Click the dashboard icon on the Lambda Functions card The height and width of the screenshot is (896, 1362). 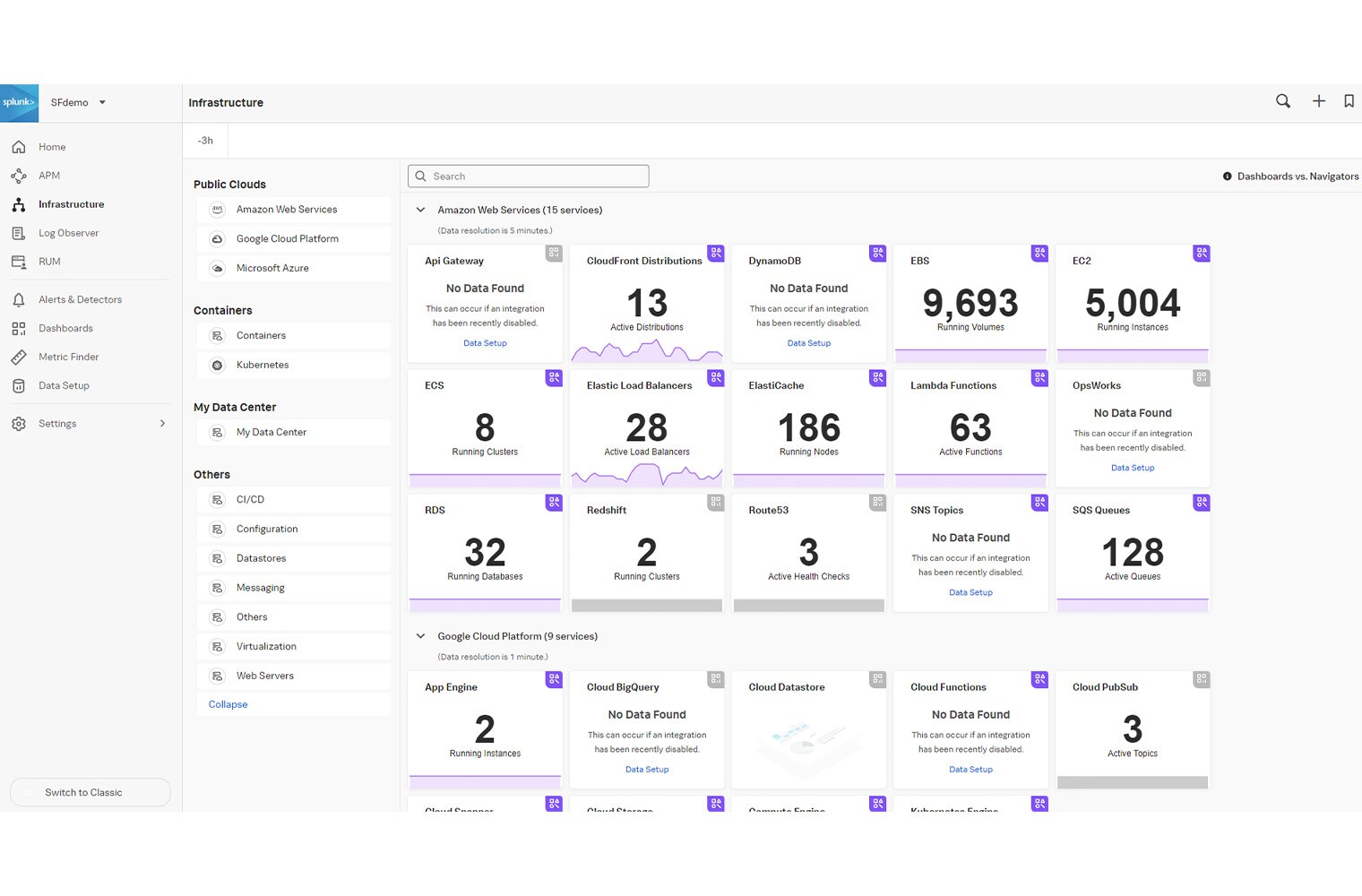(1039, 378)
